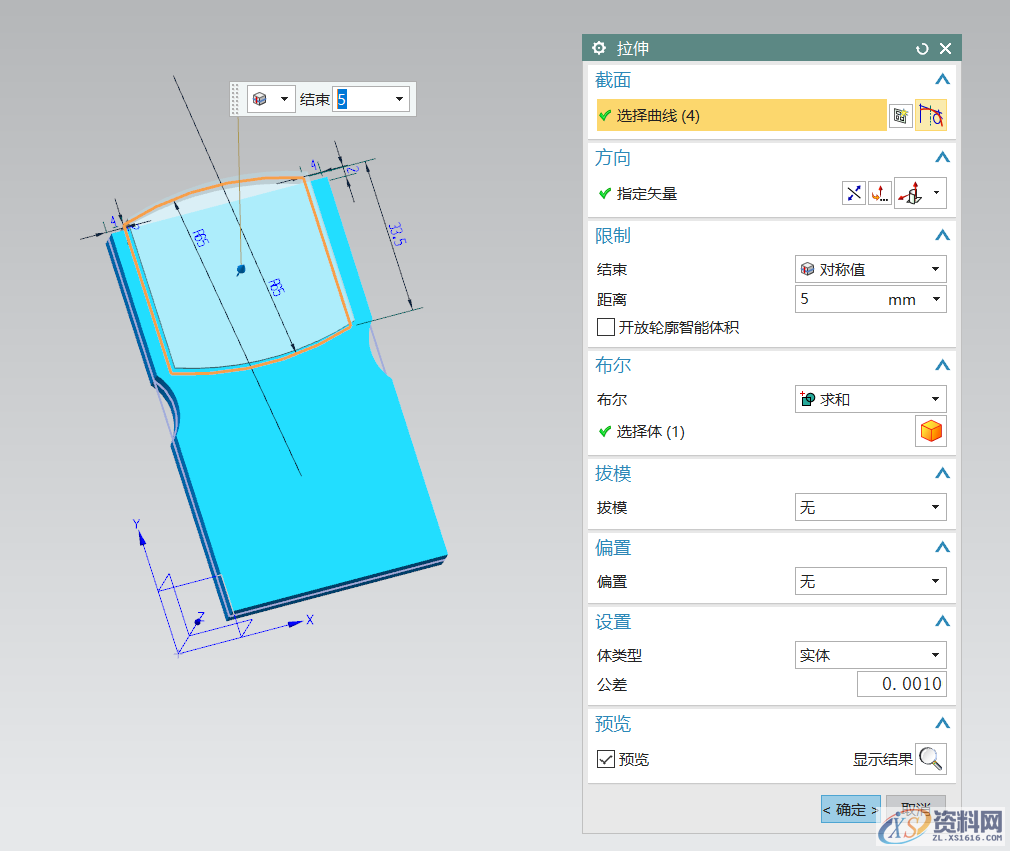Viewport: 1010px width, 851px height.
Task: Toggle the 选择曲线 (4) highlighted selection field
Action: (740, 115)
